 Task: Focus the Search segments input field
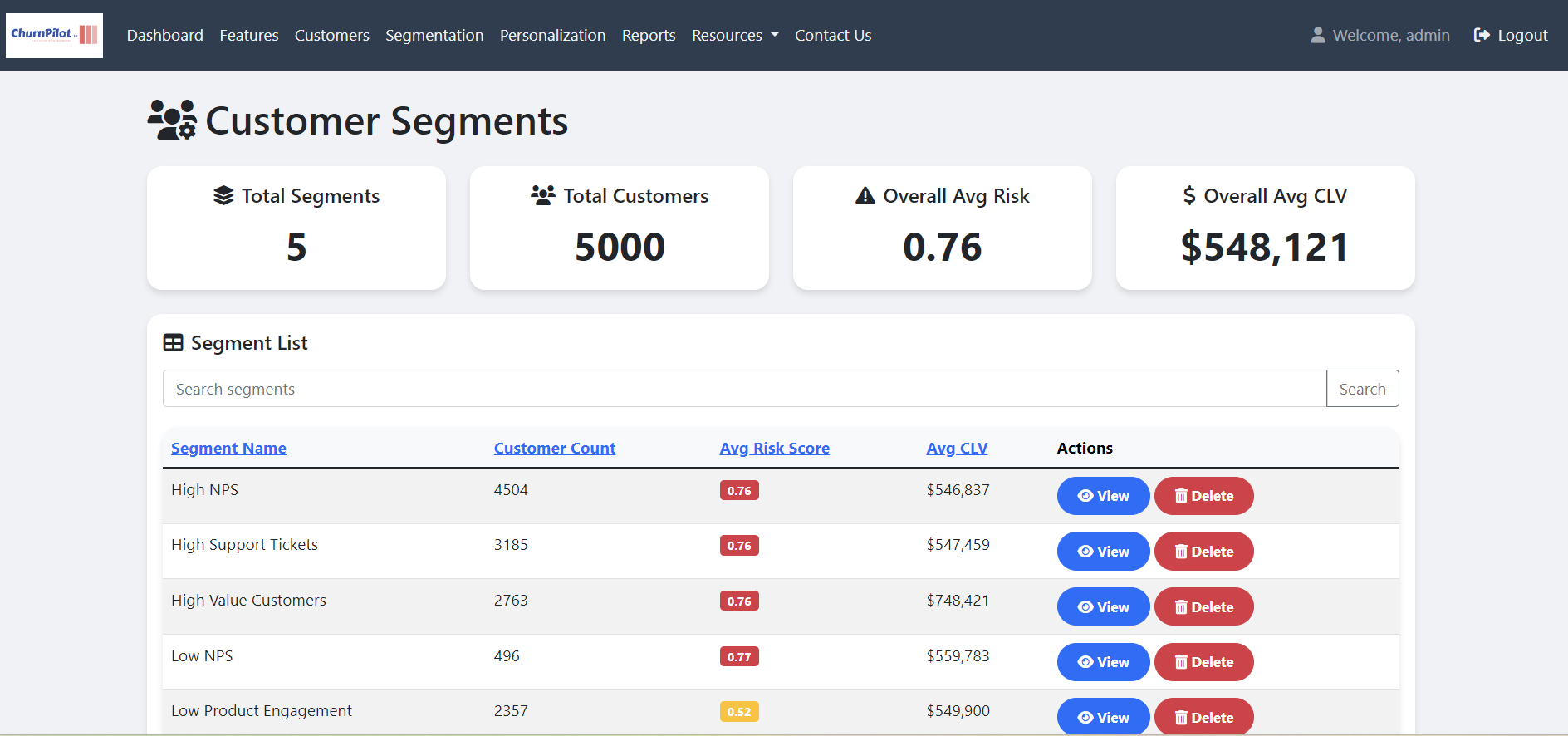point(743,389)
